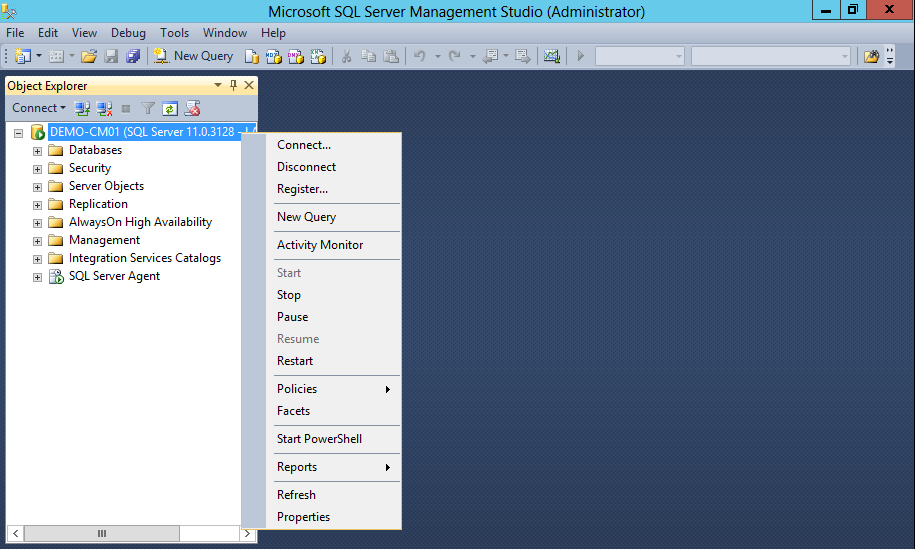The image size is (915, 549).
Task: Click the Connect Object Explorer icon
Action: [x=83, y=108]
